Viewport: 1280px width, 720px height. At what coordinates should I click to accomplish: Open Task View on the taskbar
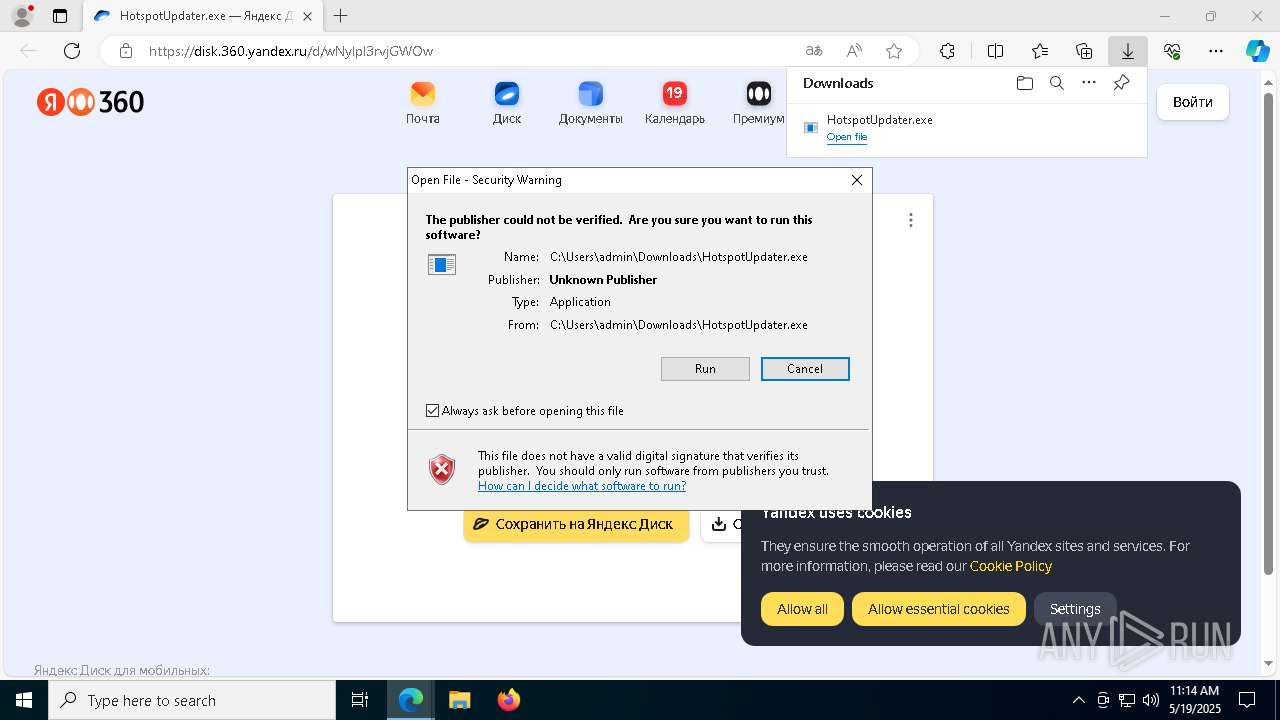(x=360, y=700)
